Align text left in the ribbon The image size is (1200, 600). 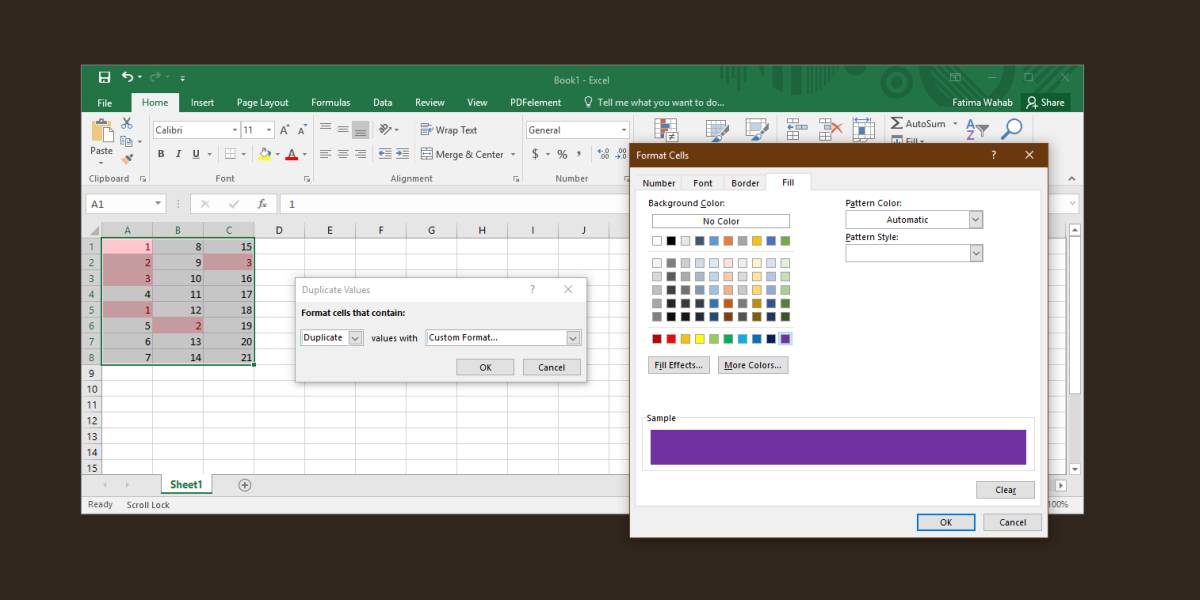pyautogui.click(x=325, y=154)
